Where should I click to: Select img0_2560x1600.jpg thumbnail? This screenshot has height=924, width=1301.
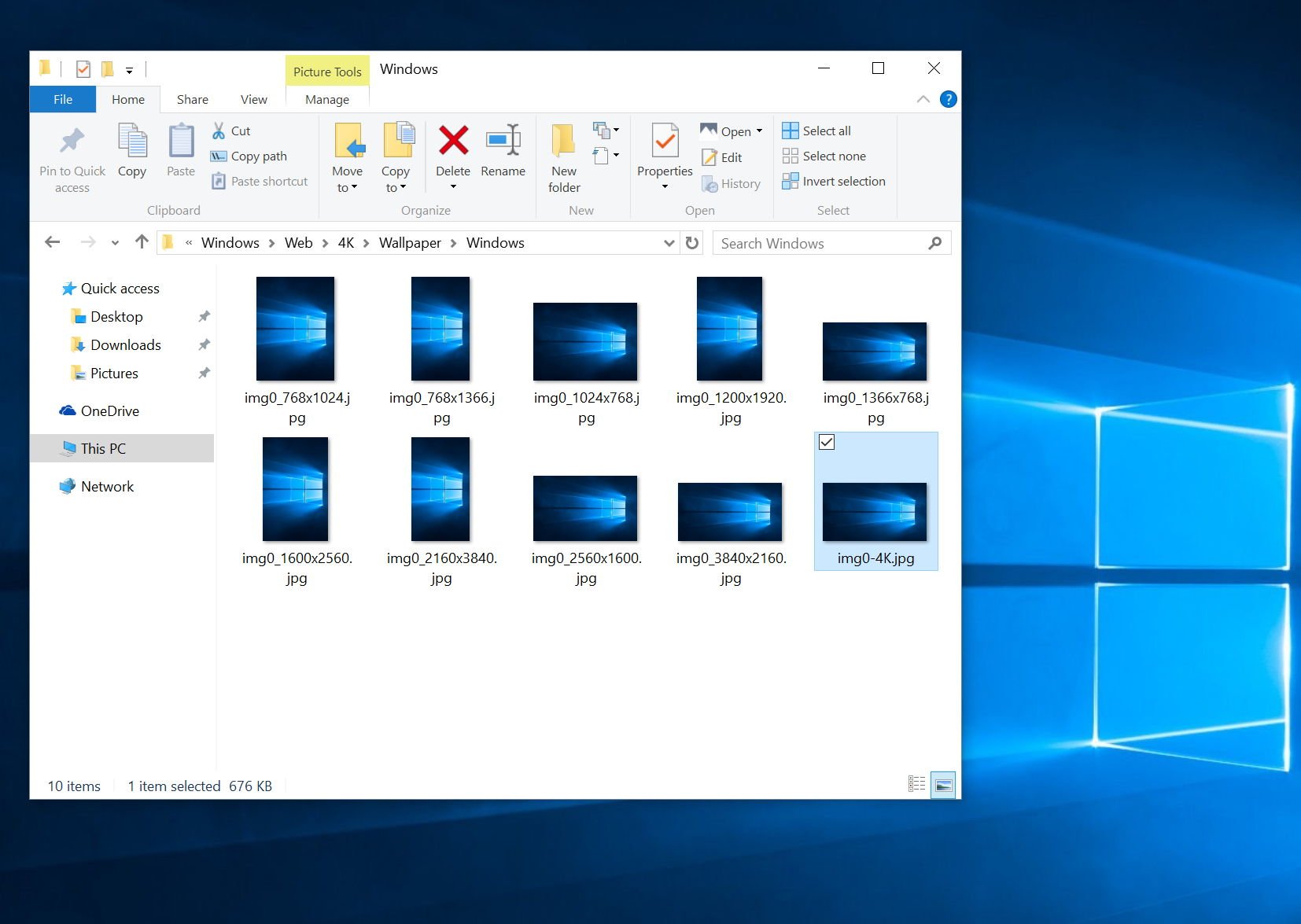coord(585,509)
